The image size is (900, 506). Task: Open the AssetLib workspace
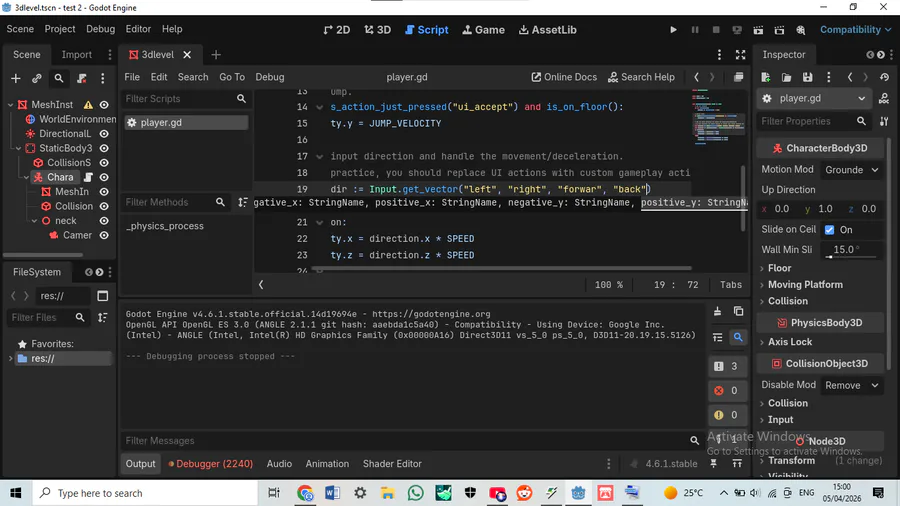pyautogui.click(x=548, y=30)
